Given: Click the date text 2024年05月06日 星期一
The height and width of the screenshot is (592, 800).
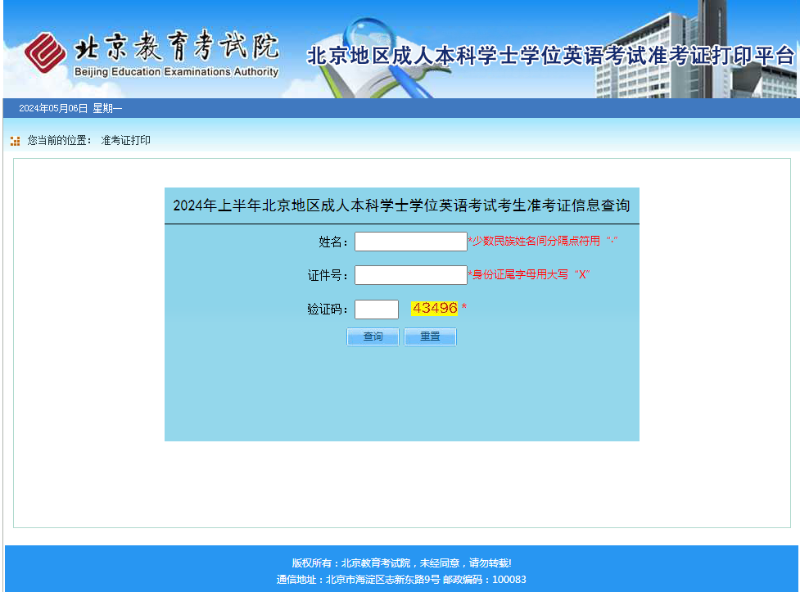Looking at the screenshot, I should tap(70, 108).
